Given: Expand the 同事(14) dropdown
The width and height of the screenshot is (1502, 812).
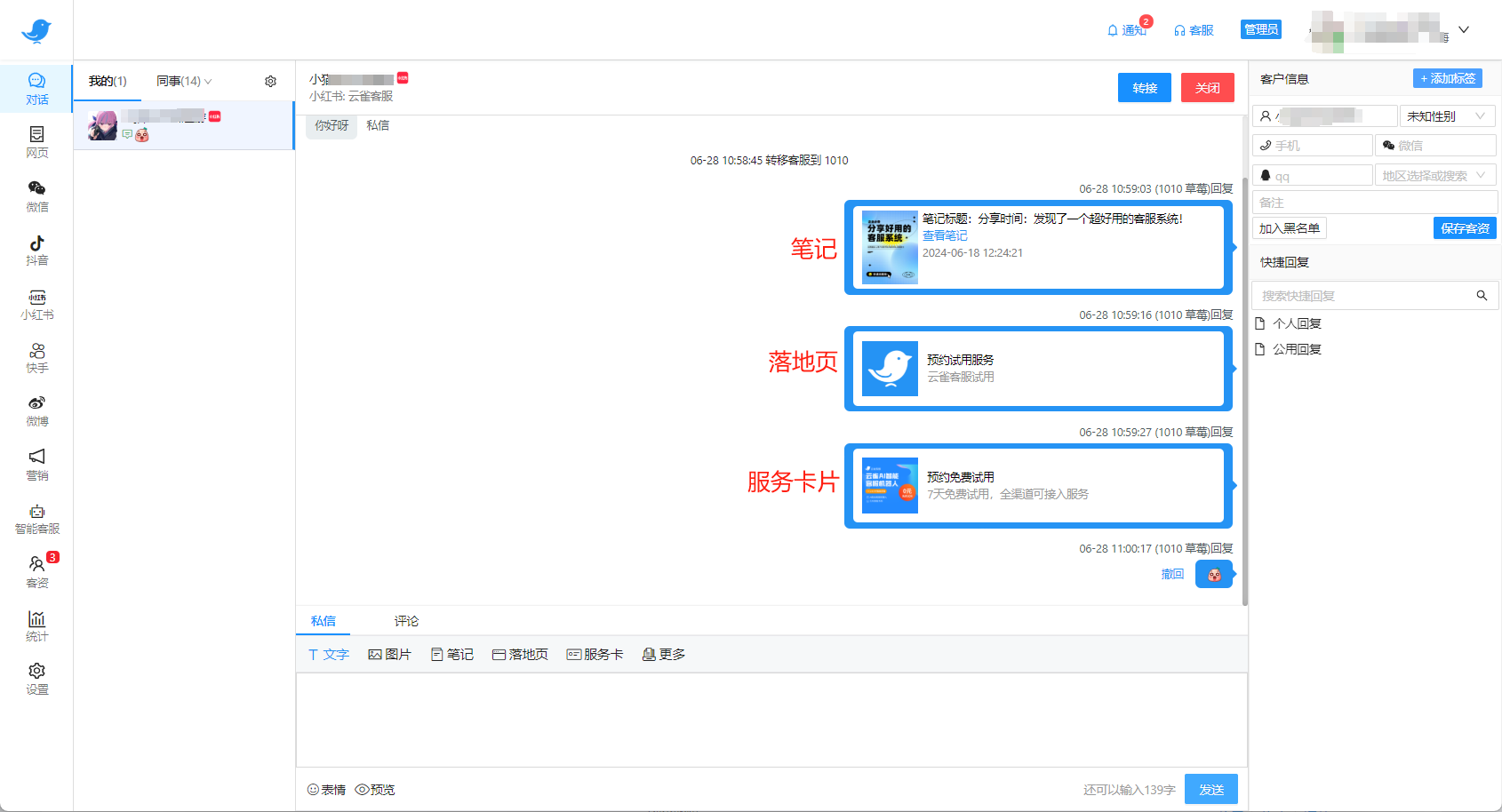Looking at the screenshot, I should [x=184, y=82].
